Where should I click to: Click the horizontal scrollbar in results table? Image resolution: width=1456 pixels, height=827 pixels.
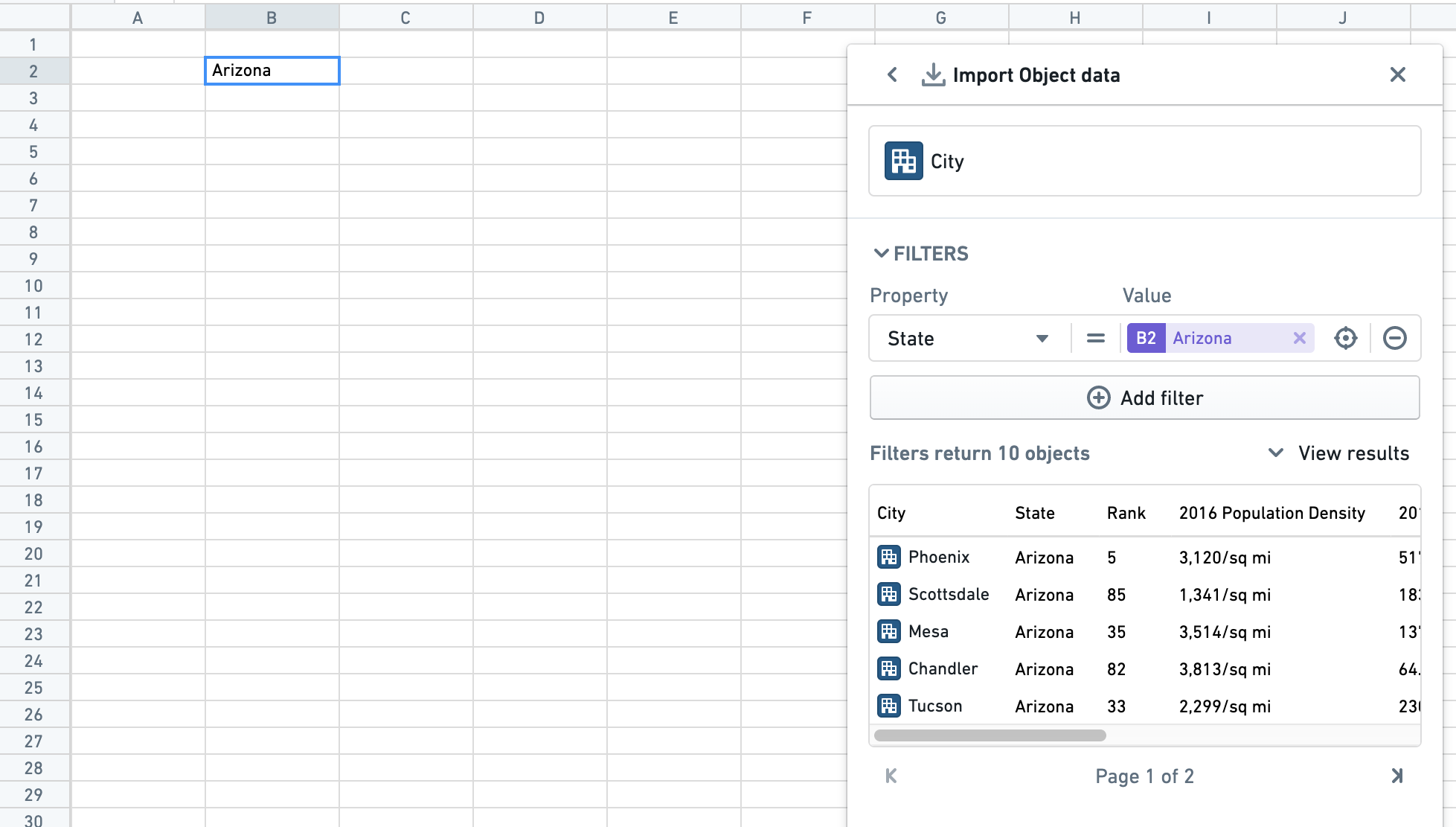[990, 735]
